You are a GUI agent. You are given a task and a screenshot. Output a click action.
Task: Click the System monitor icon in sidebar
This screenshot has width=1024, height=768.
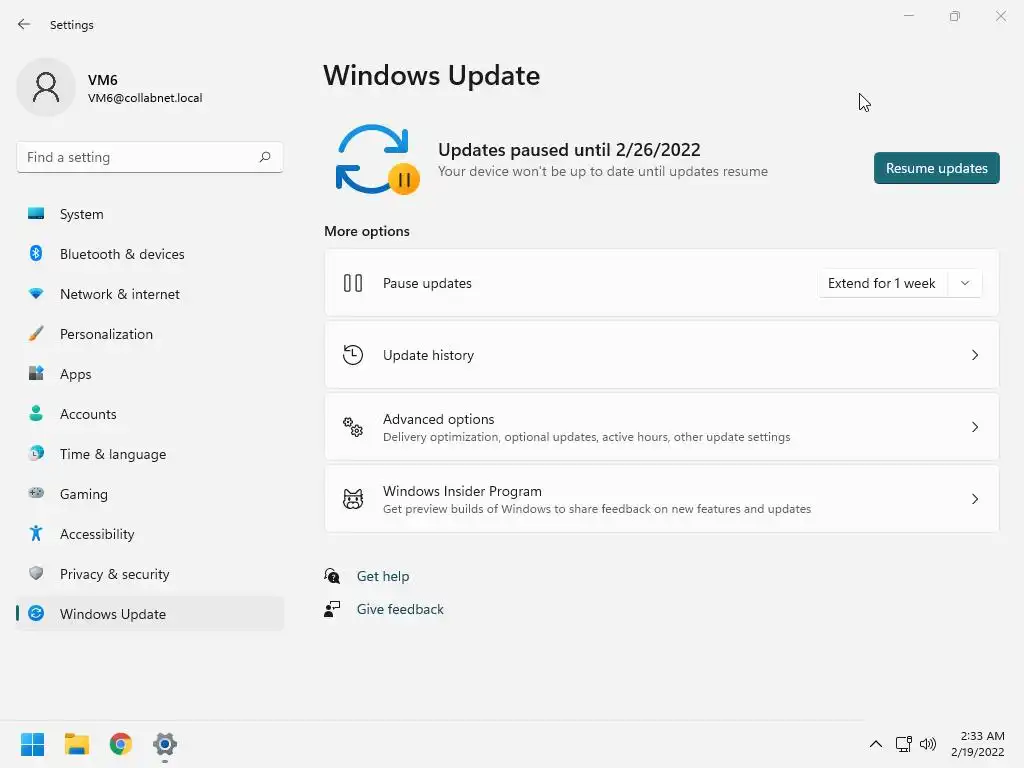36,214
